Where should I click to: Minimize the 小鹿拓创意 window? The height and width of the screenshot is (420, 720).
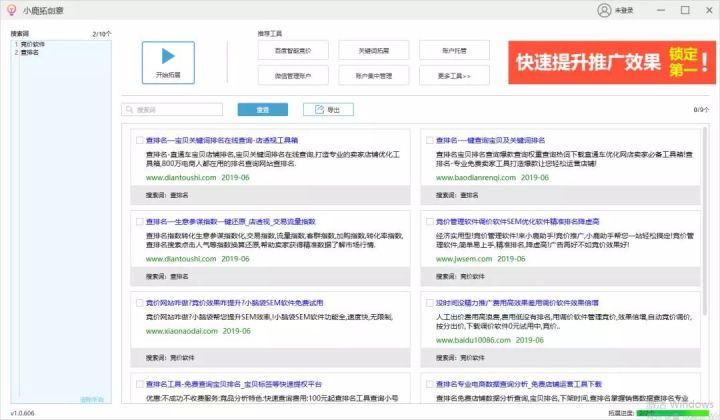pyautogui.click(x=661, y=10)
